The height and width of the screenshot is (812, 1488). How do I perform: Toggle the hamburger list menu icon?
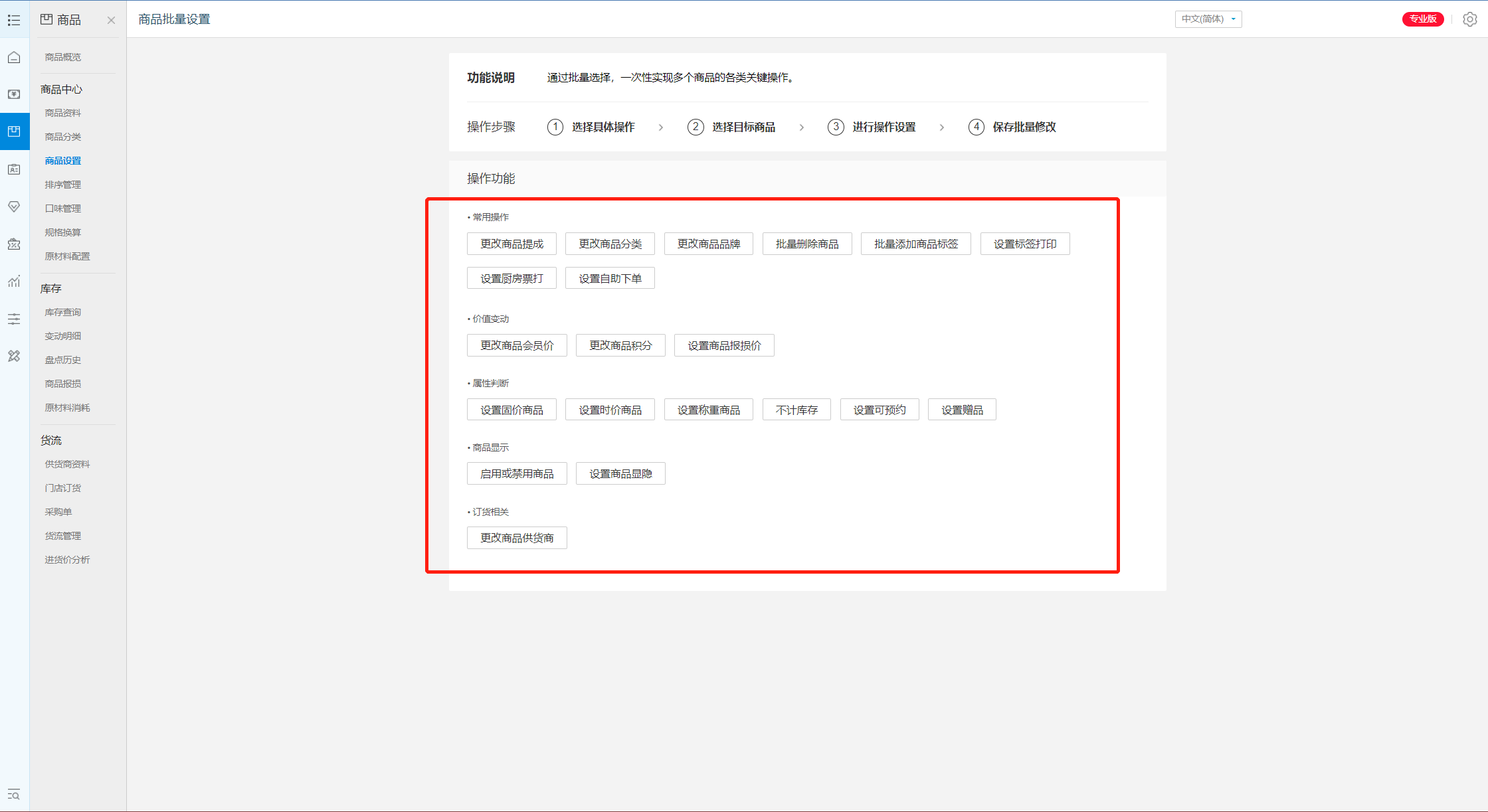pos(14,20)
